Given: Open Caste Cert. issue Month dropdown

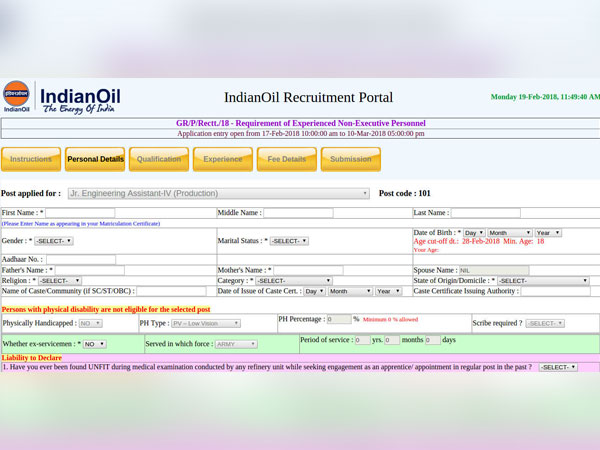Looking at the screenshot, I should click(x=351, y=291).
